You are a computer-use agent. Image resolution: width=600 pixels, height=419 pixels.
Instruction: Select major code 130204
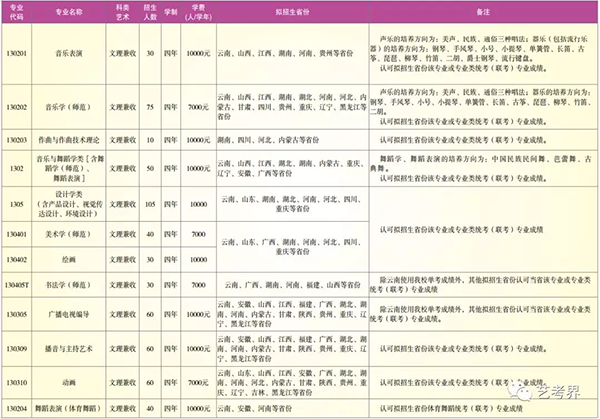click(16, 409)
